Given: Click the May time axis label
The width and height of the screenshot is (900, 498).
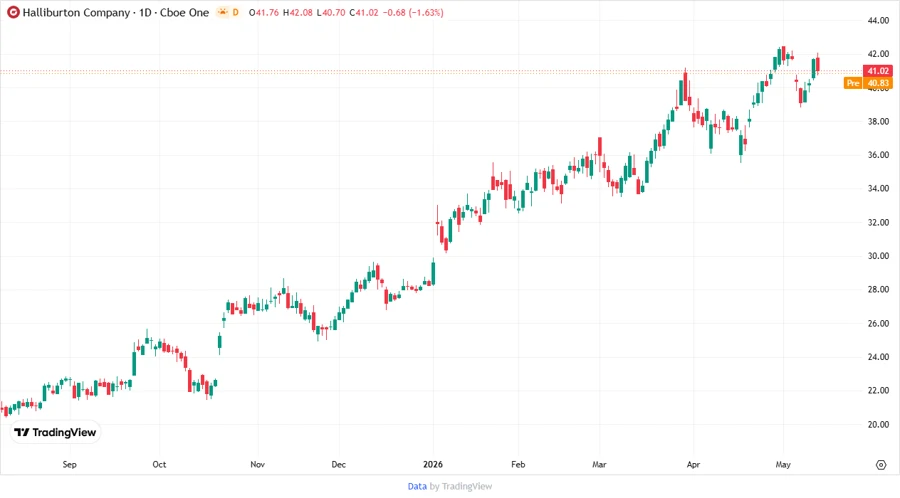Looking at the screenshot, I should point(783,465).
